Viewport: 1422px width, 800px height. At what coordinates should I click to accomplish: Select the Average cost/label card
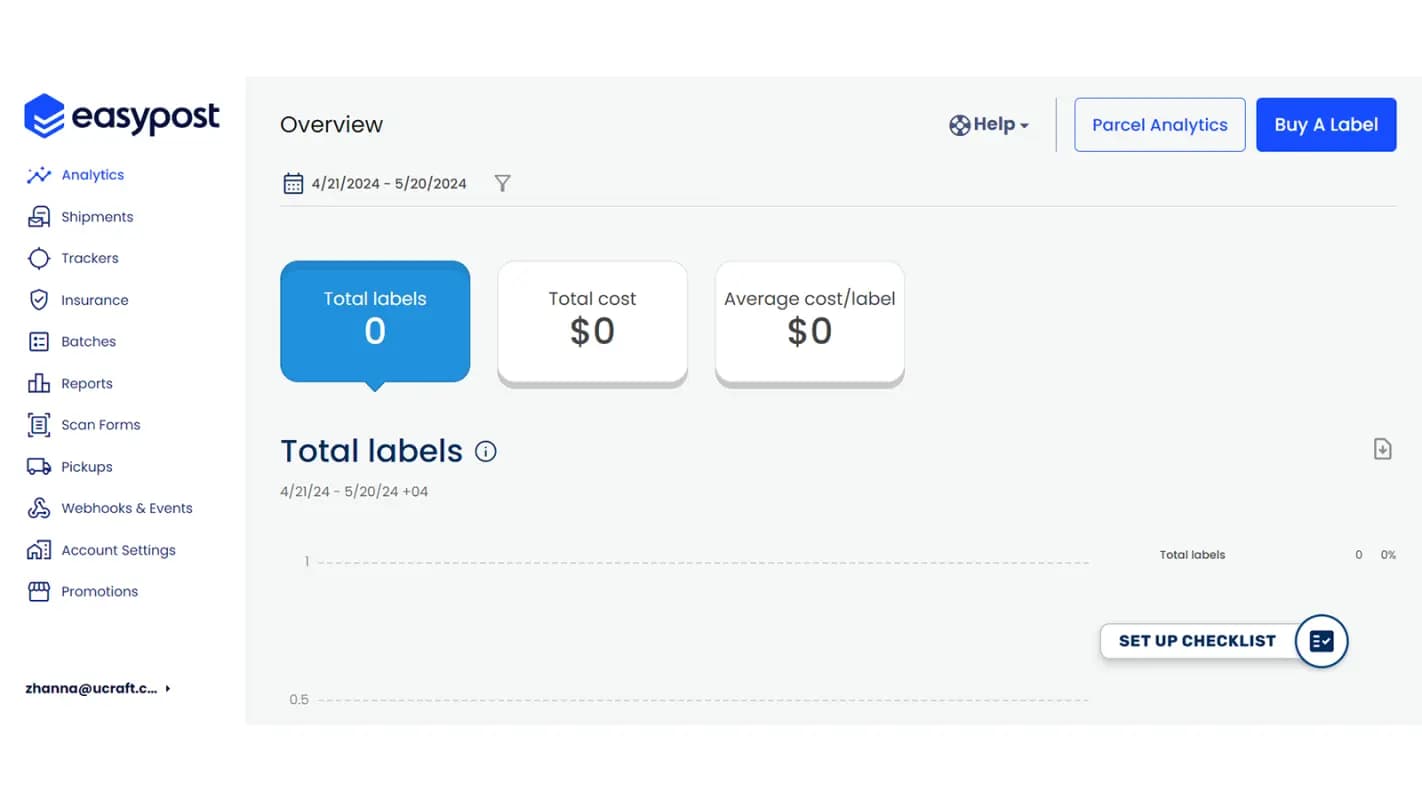(x=809, y=320)
